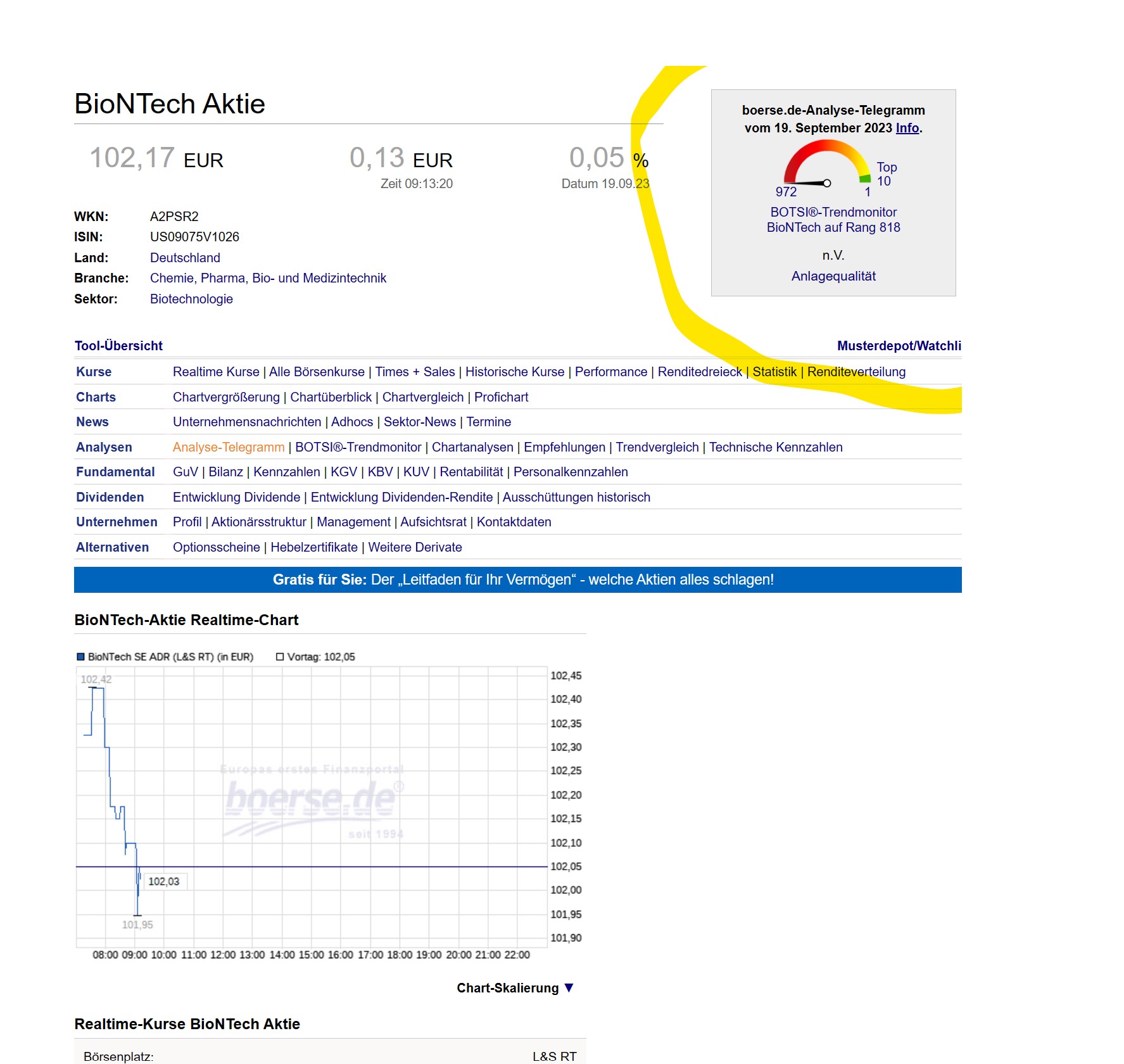The image size is (1124, 1064).
Task: Select the Alternativen category
Action: point(112,547)
